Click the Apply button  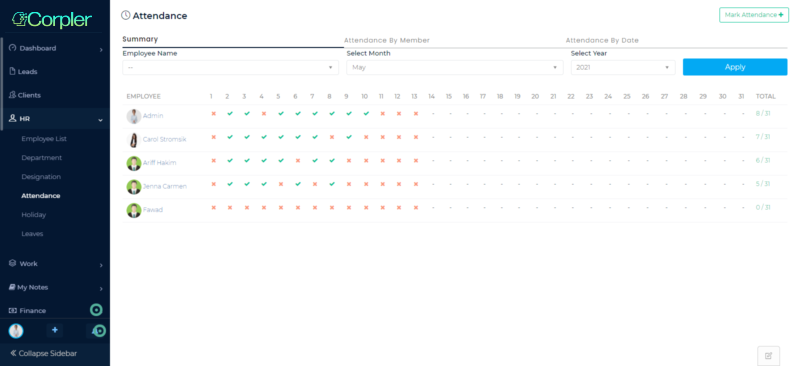coord(735,67)
